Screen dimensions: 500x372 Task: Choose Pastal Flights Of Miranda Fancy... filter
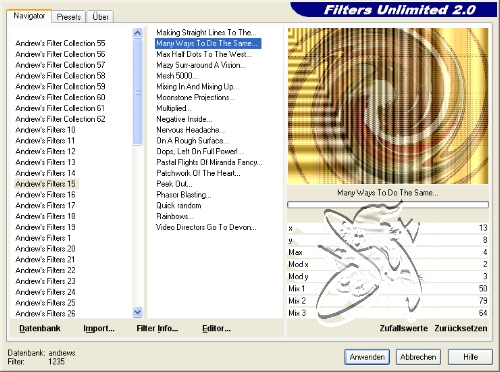(x=209, y=162)
